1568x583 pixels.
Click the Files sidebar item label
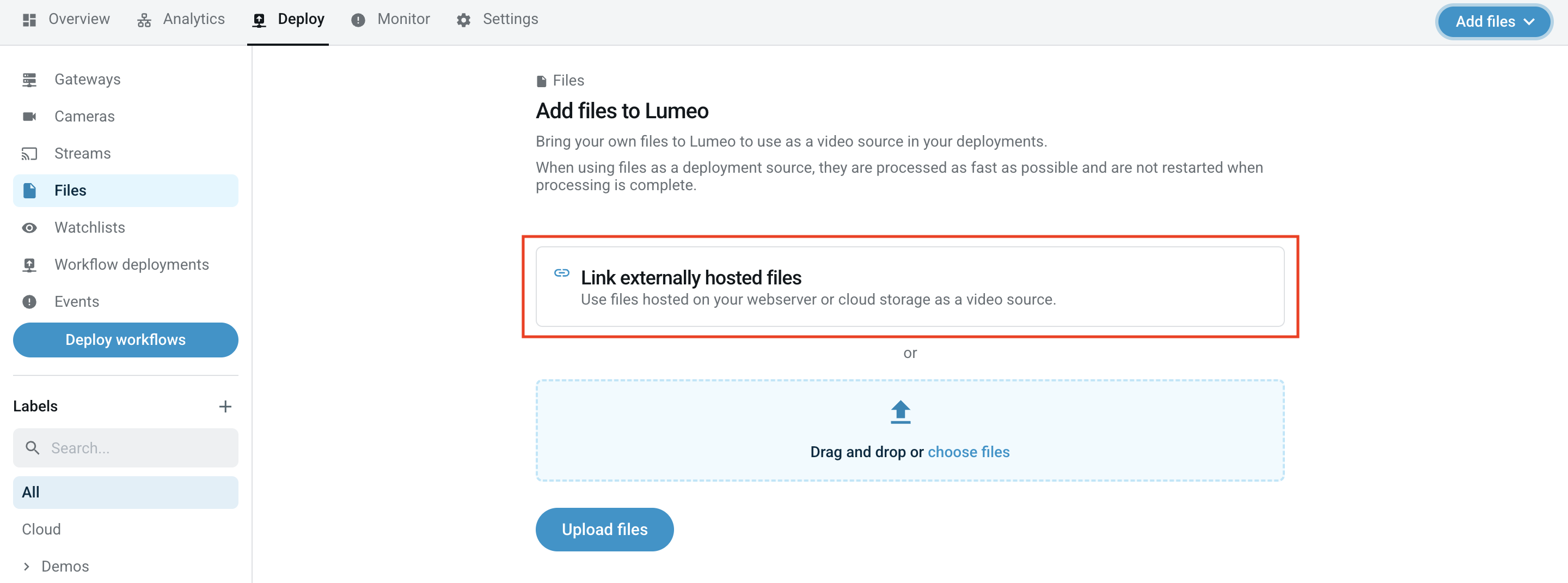(71, 191)
